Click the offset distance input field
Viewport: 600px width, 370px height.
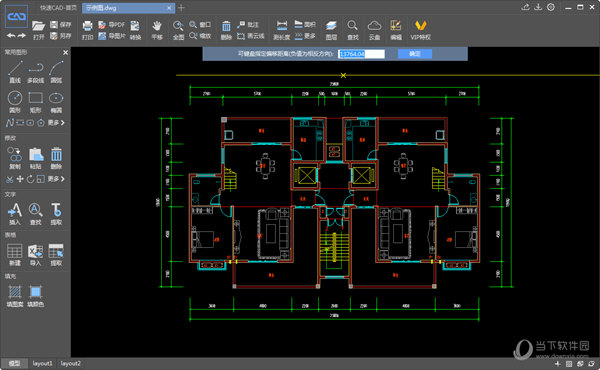point(362,54)
